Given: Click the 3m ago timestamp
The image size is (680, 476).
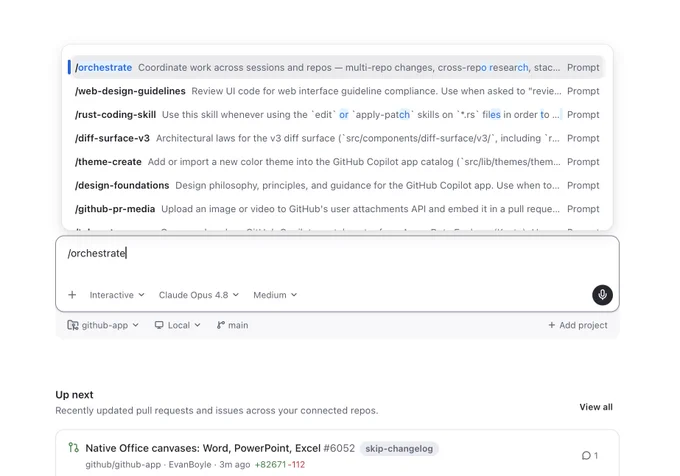Looking at the screenshot, I should [235, 464].
